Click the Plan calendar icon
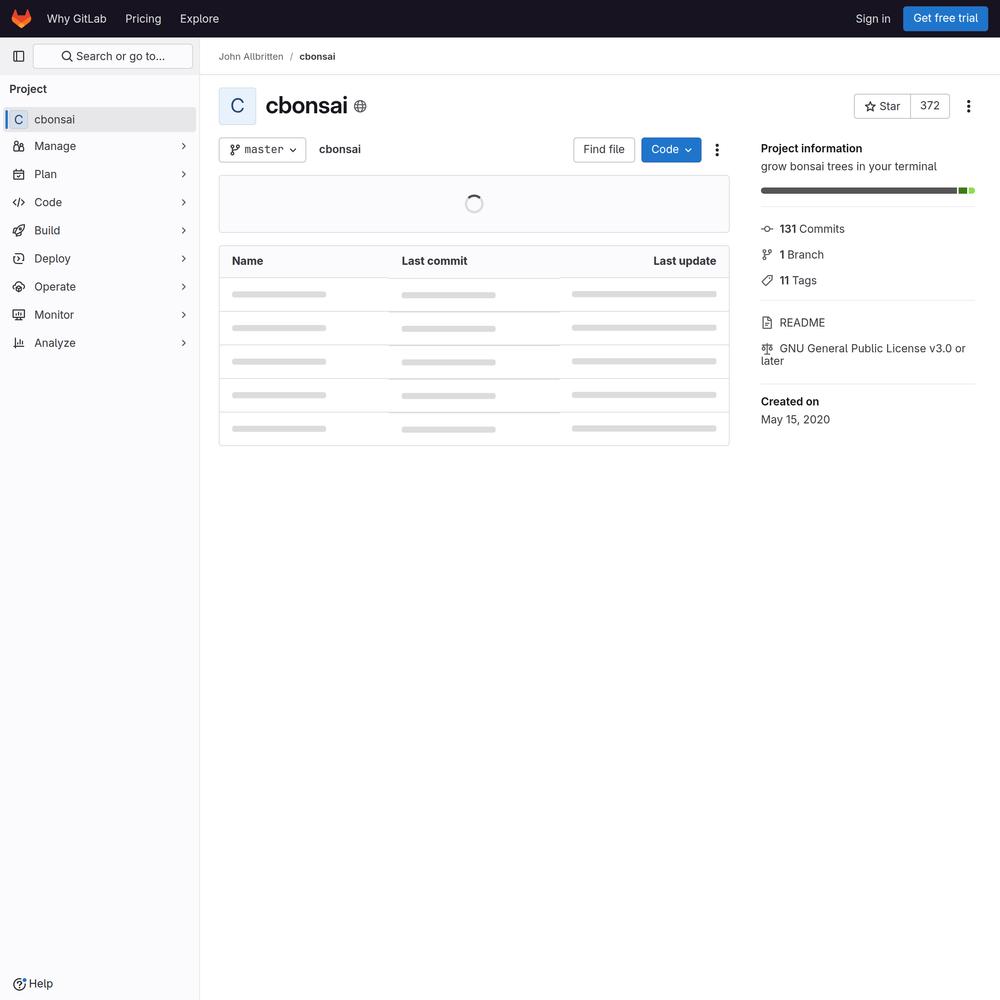This screenshot has width=1000, height=1000. point(18,174)
